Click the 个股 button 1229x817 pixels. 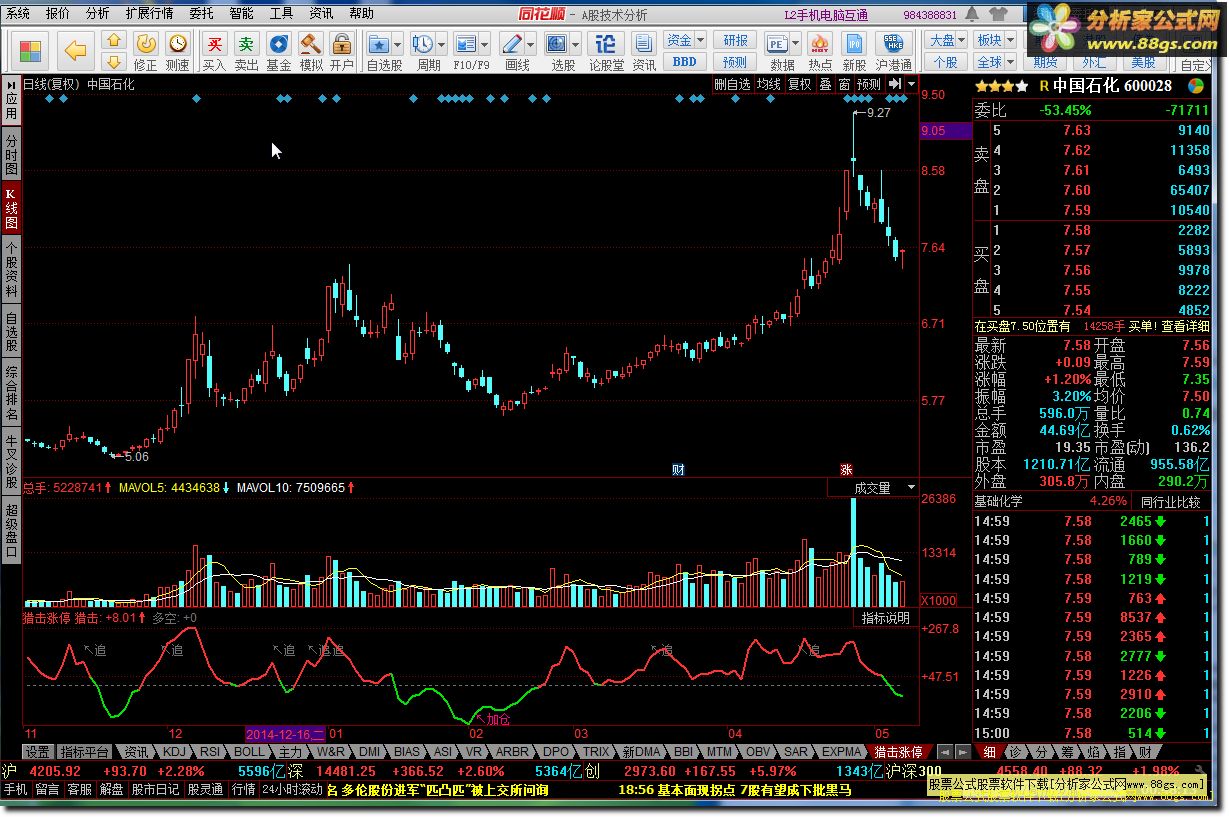point(945,62)
